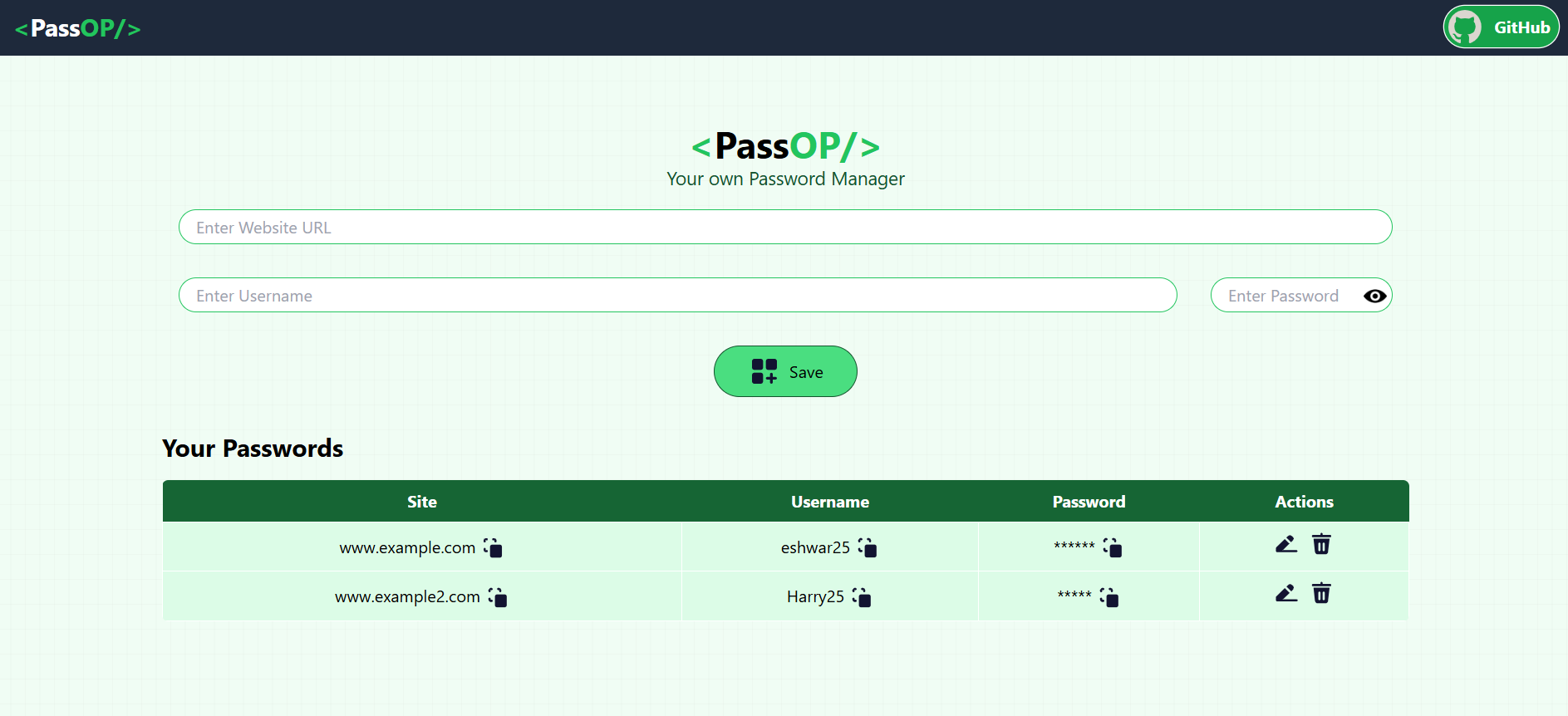Click the PassOP logo in navbar

tap(78, 28)
